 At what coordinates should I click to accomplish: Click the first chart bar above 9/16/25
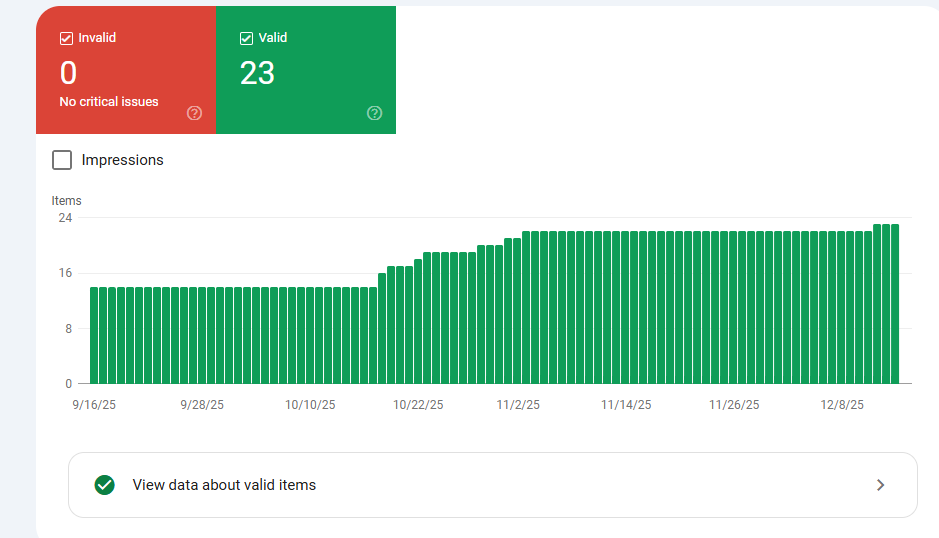click(x=94, y=335)
